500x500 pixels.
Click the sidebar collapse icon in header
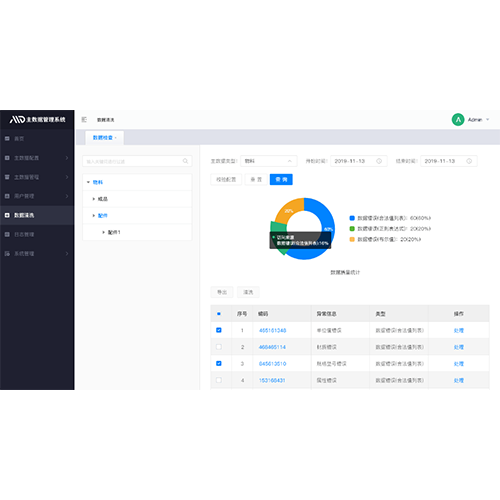tap(84, 119)
